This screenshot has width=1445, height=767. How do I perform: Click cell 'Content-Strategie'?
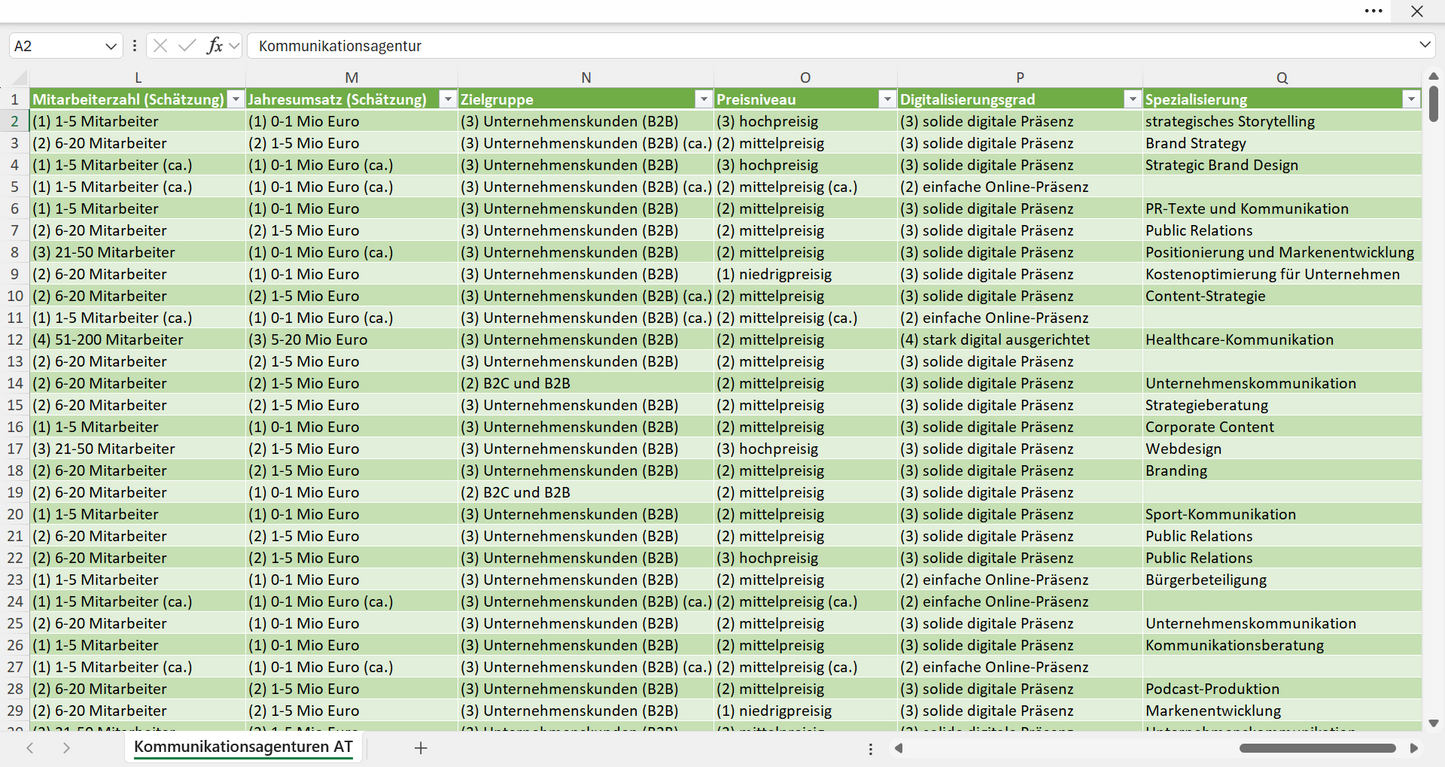(x=1282, y=296)
